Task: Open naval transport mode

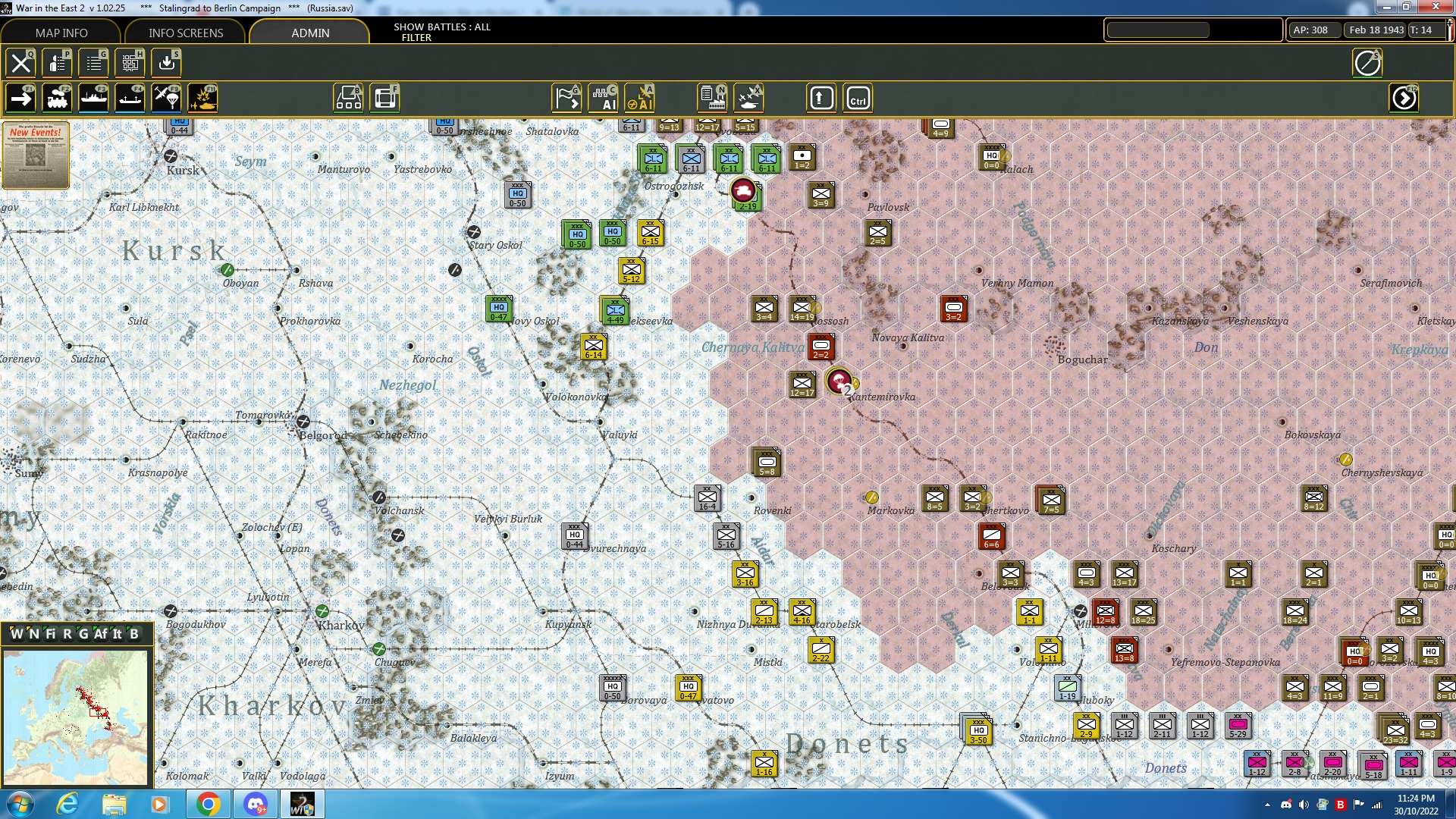Action: 93,97
